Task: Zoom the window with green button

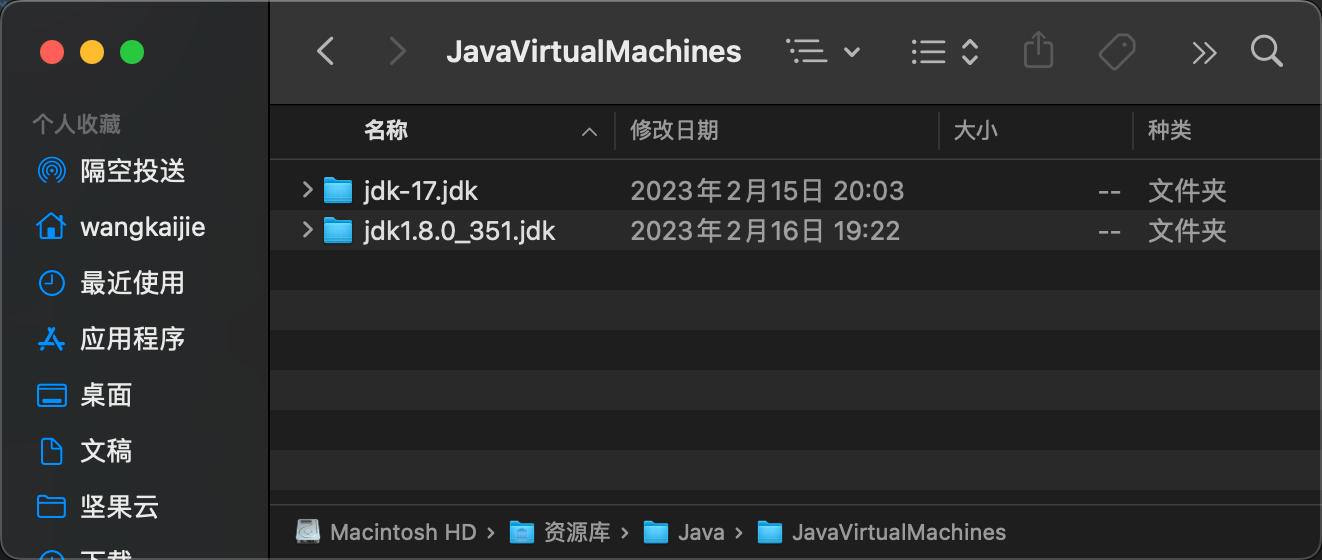Action: [132, 52]
